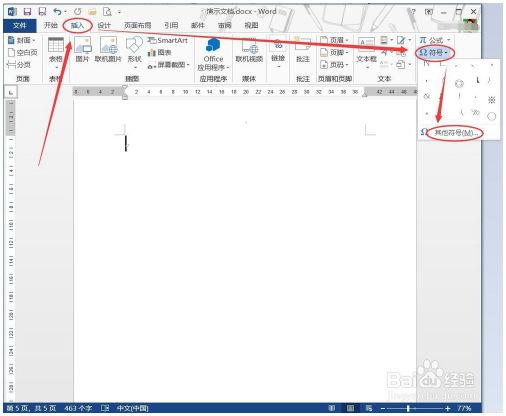Click the Shapes icon
506x416 pixels.
(x=134, y=50)
